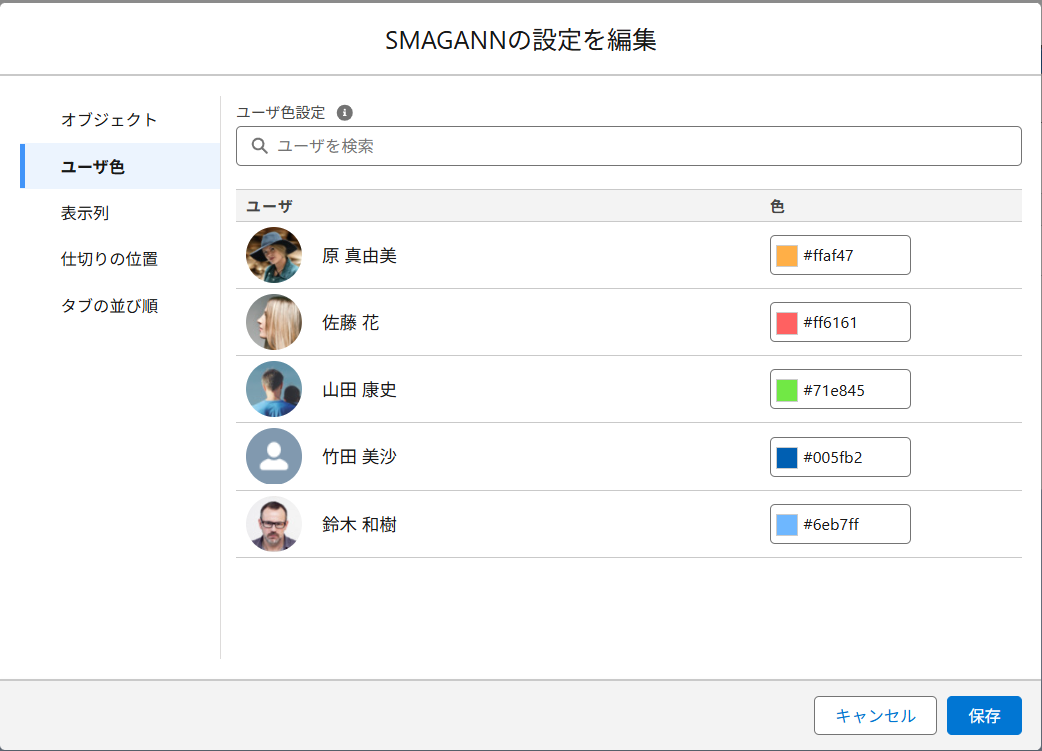
Task: Click 鈴木 和樹's profile avatar
Action: point(274,524)
